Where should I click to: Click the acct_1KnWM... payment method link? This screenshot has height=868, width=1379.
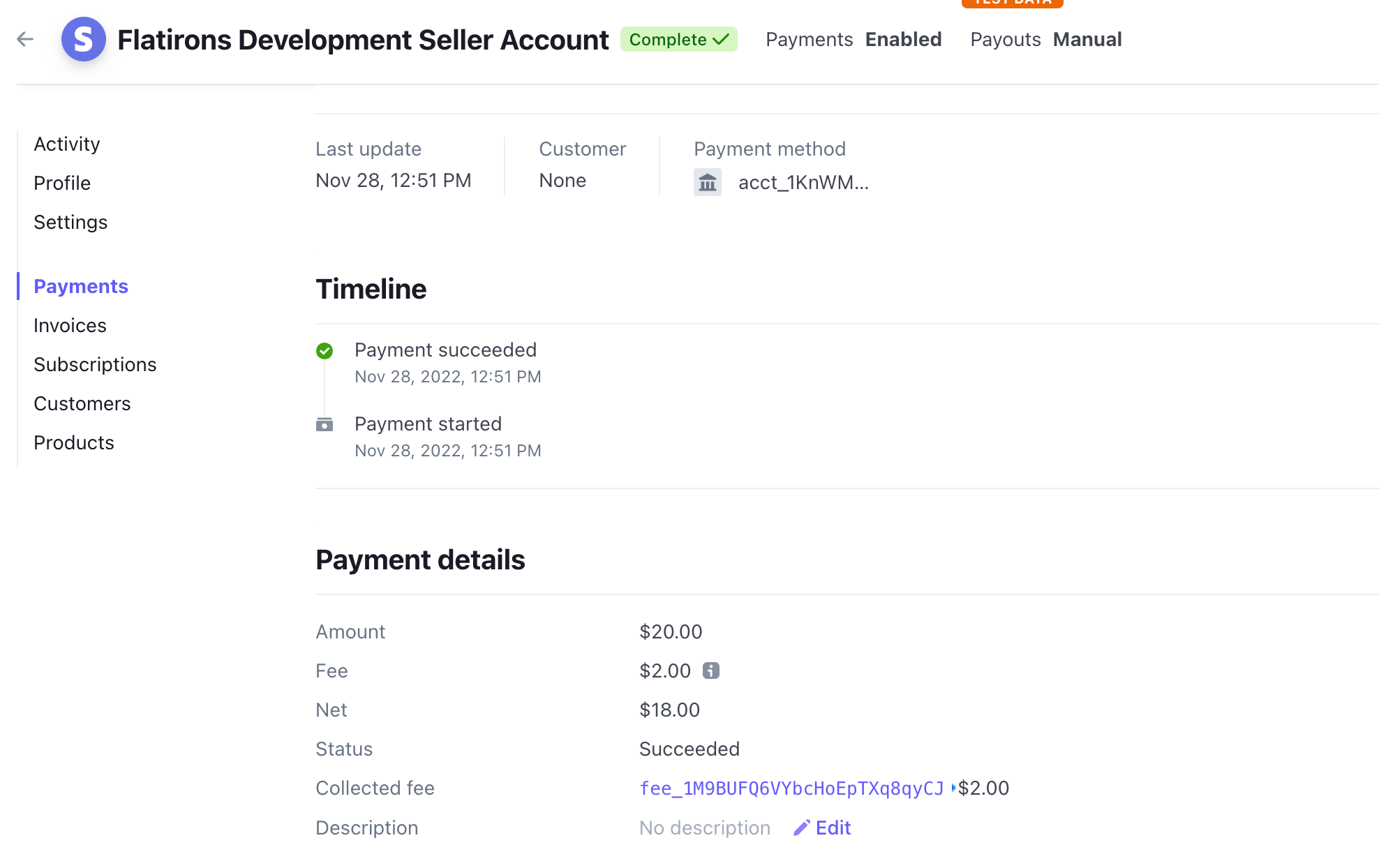(803, 182)
